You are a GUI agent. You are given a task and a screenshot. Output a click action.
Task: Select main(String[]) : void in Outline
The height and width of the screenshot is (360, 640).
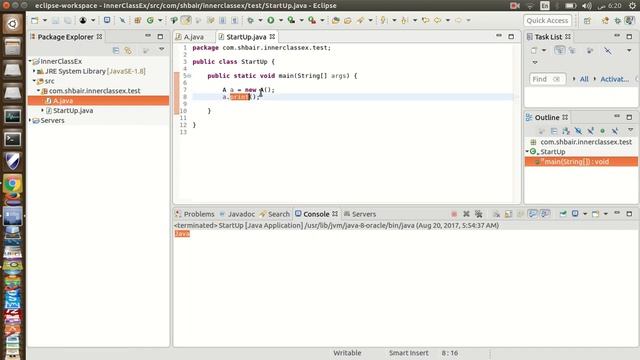pyautogui.click(x=581, y=162)
